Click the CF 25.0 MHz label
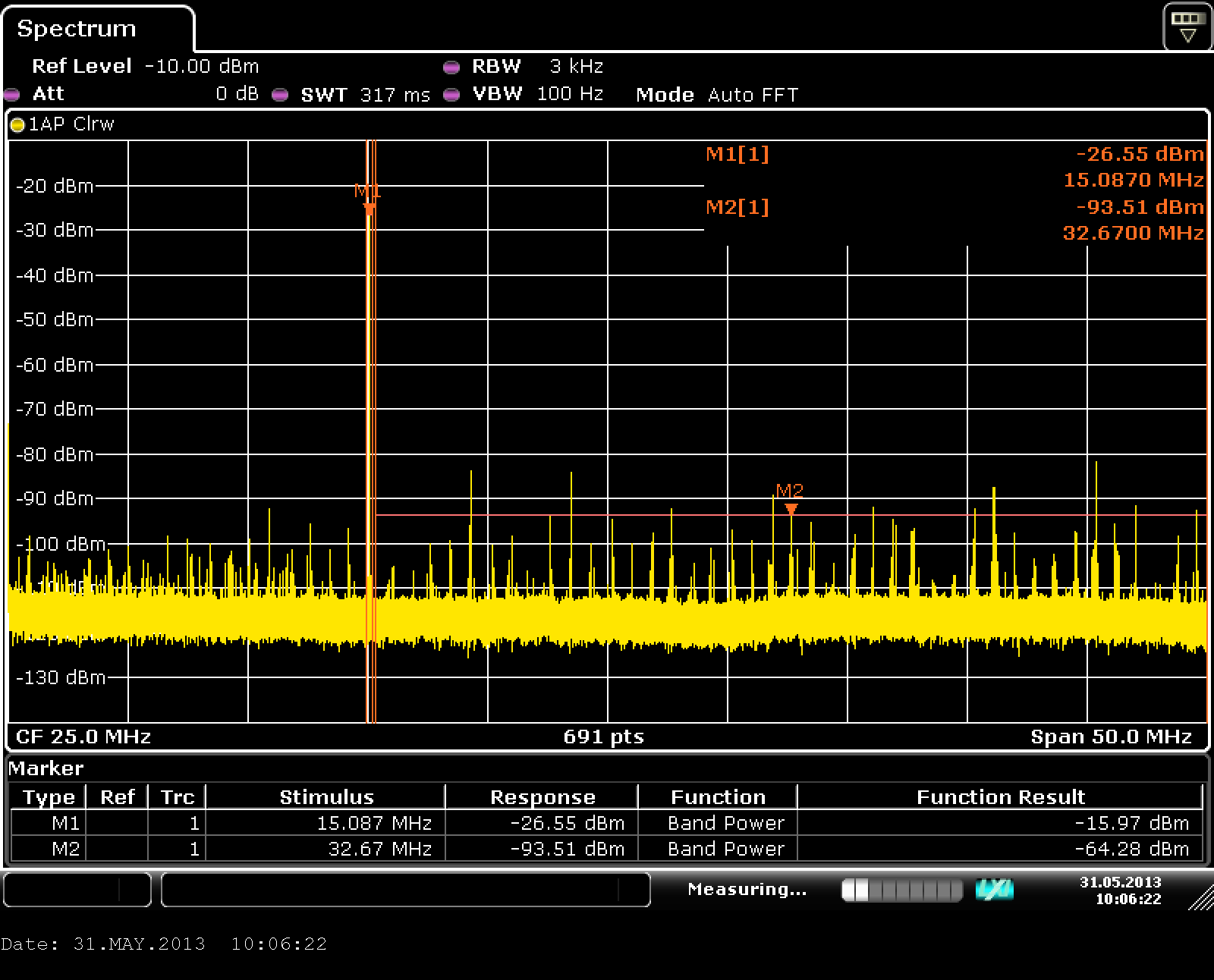The width and height of the screenshot is (1214, 980). (83, 737)
